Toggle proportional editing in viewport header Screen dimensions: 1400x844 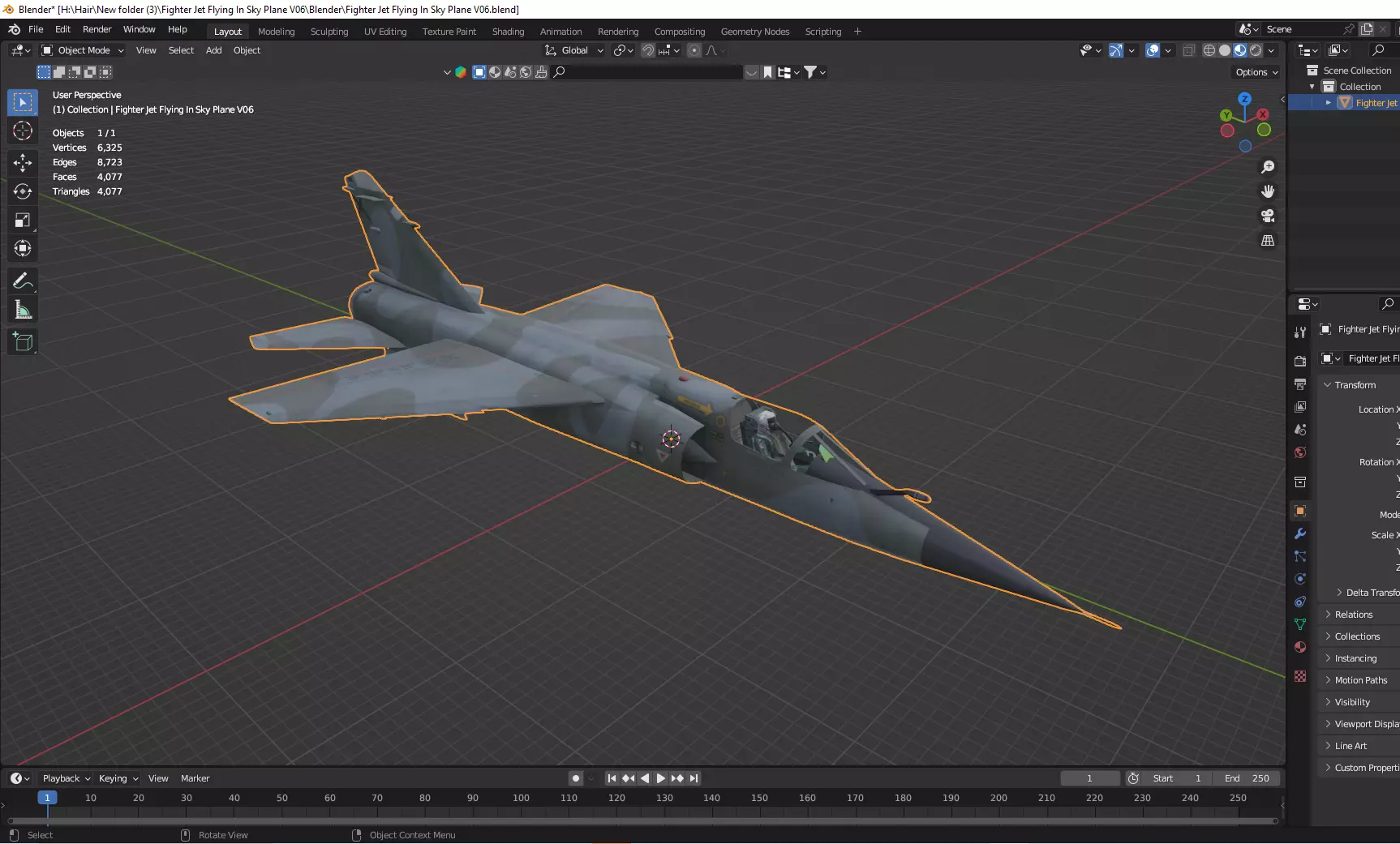click(x=694, y=50)
